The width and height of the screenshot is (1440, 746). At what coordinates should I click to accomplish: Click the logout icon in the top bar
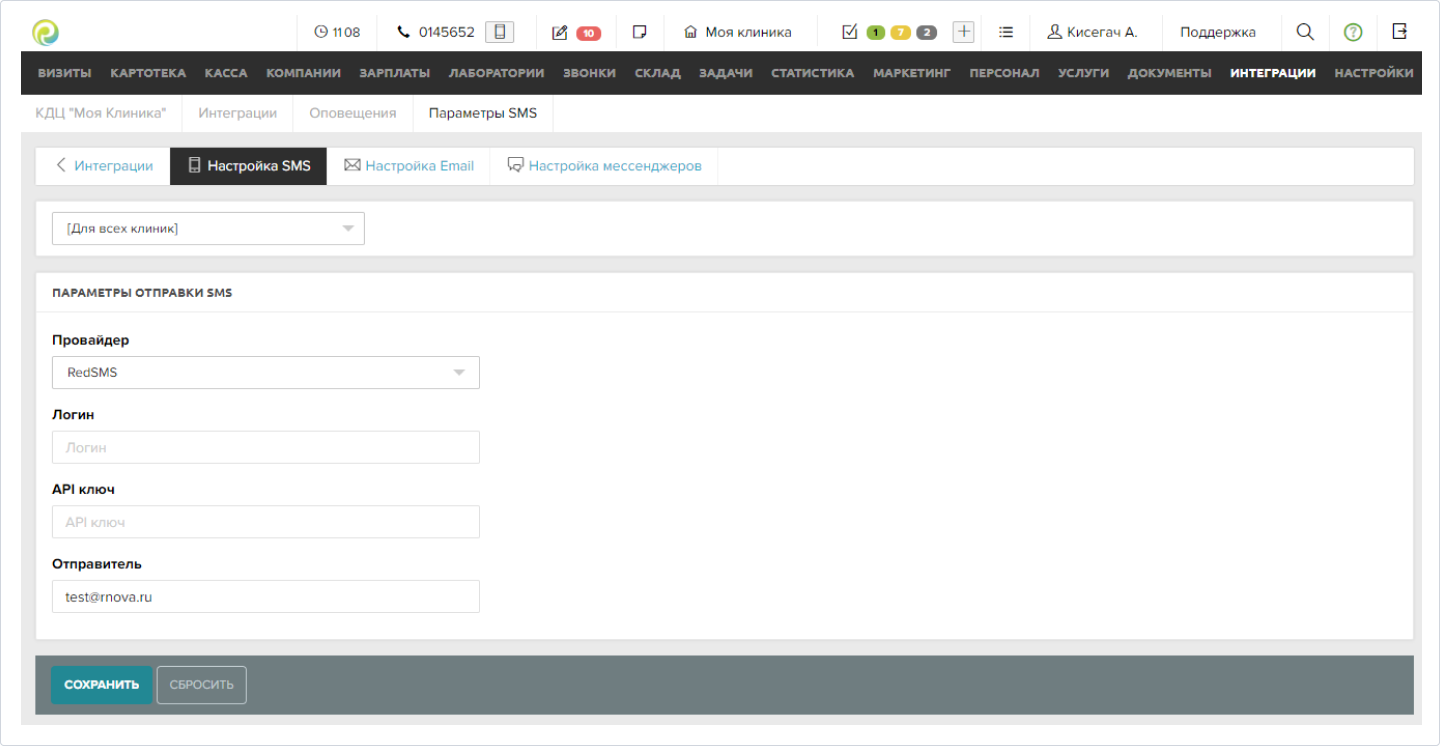tap(1400, 31)
